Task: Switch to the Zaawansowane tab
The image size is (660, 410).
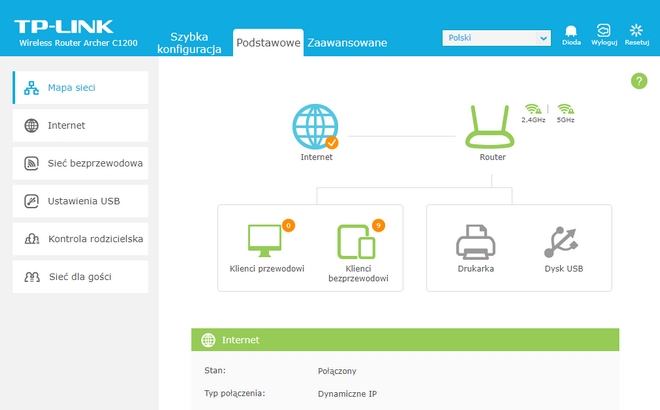Action: coord(347,43)
